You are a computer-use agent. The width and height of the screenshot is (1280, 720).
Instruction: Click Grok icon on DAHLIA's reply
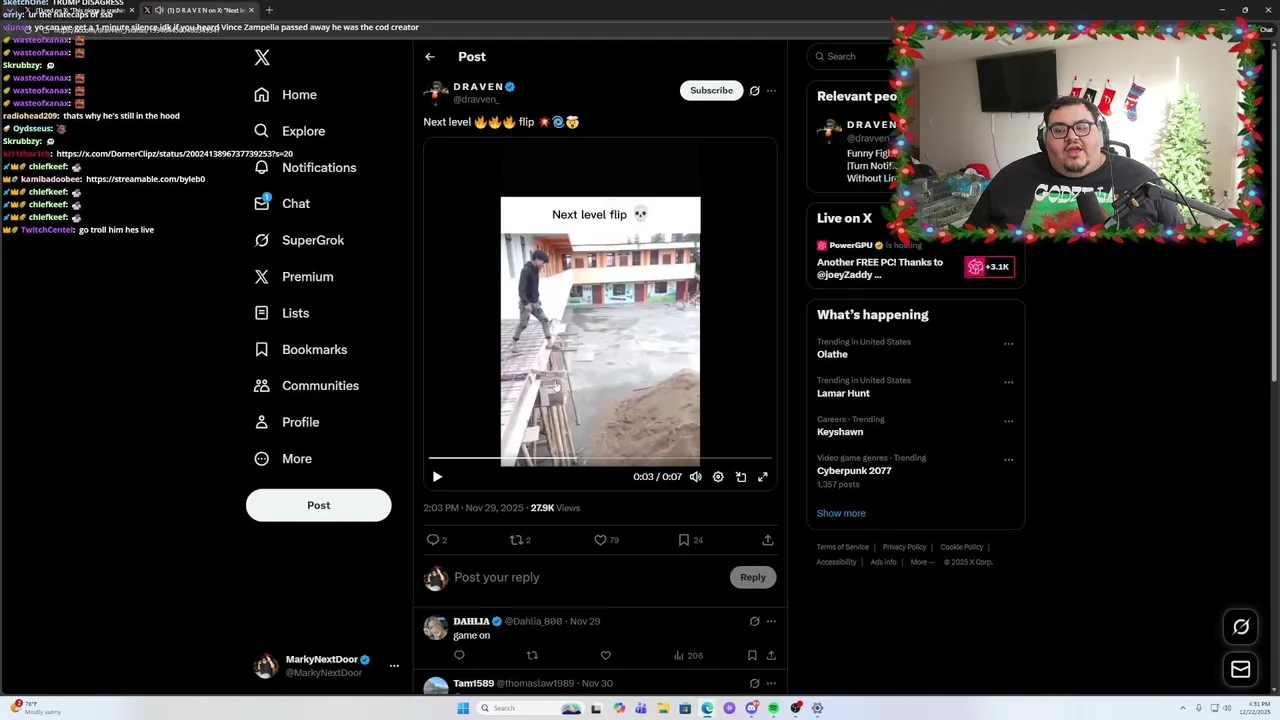[x=755, y=621]
